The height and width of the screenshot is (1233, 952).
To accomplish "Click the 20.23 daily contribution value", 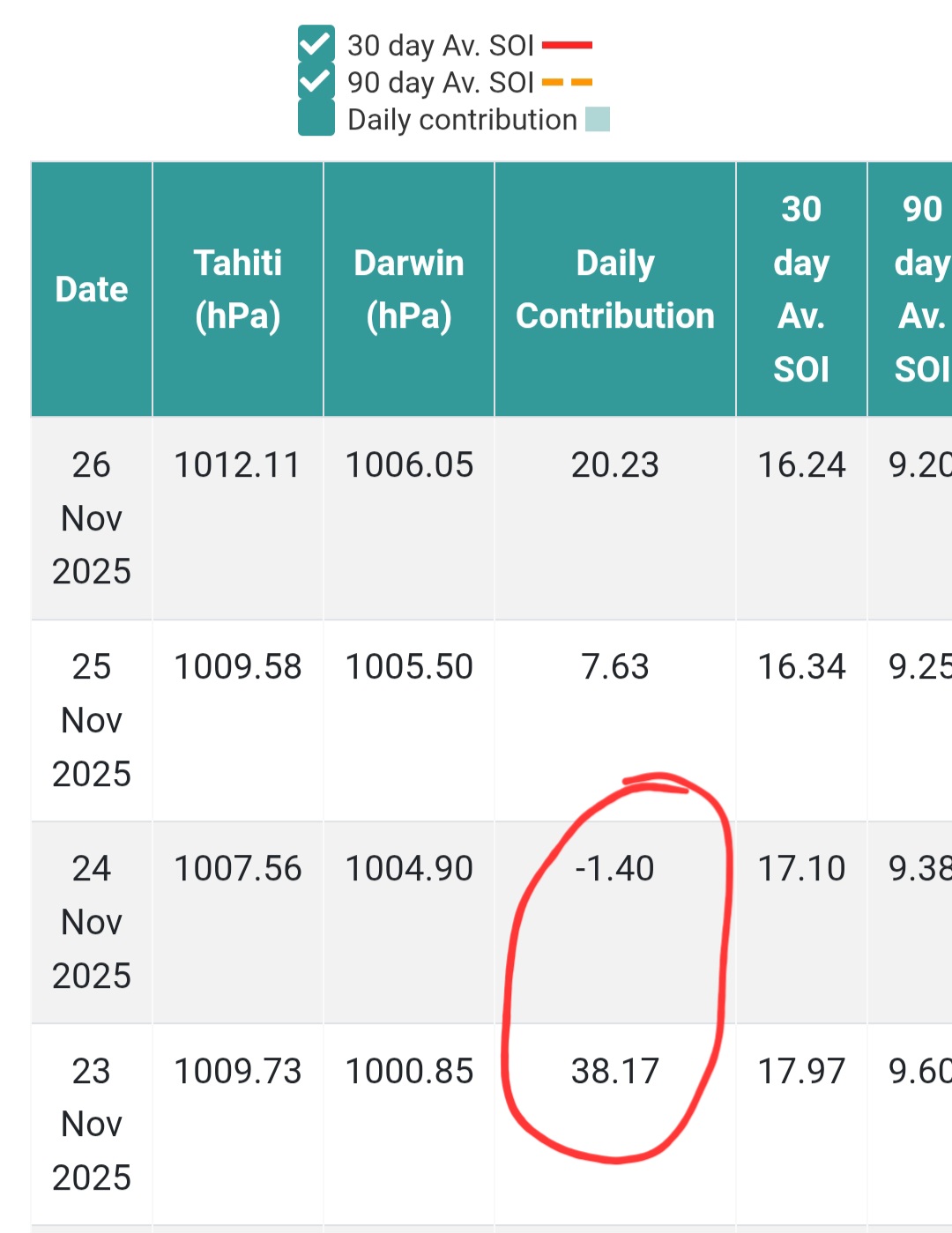I will (615, 465).
